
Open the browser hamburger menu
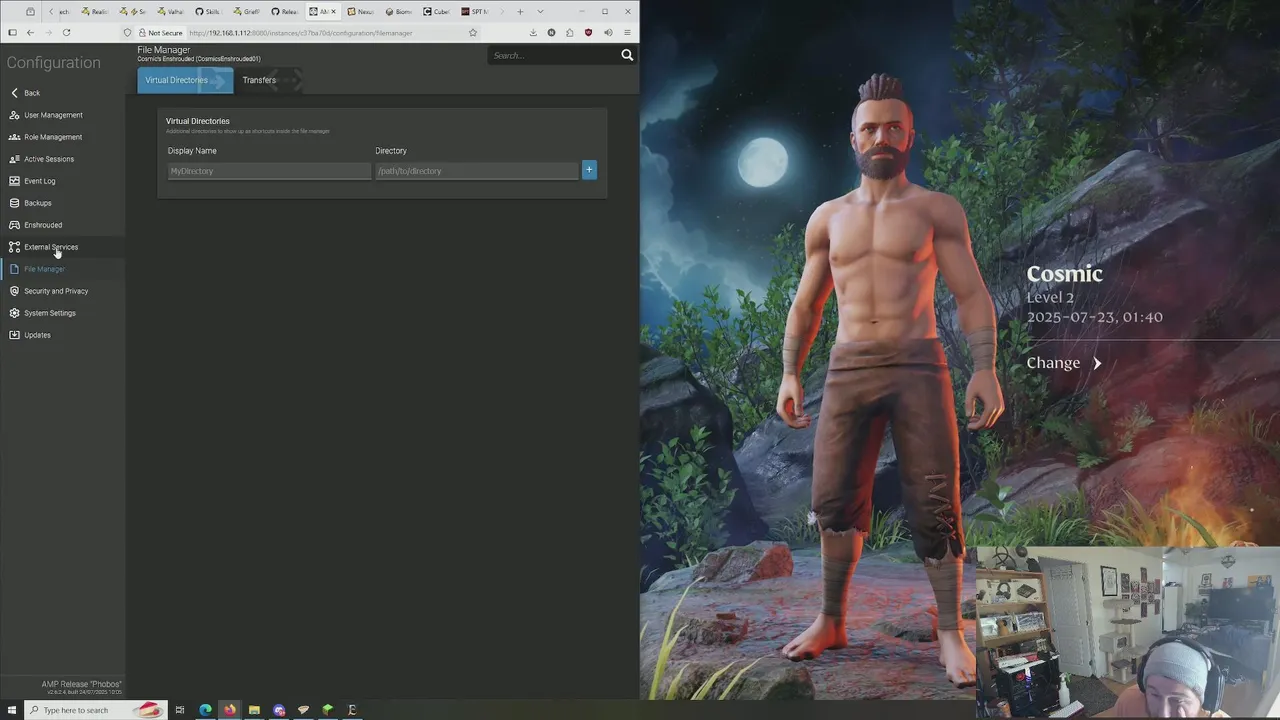[627, 32]
